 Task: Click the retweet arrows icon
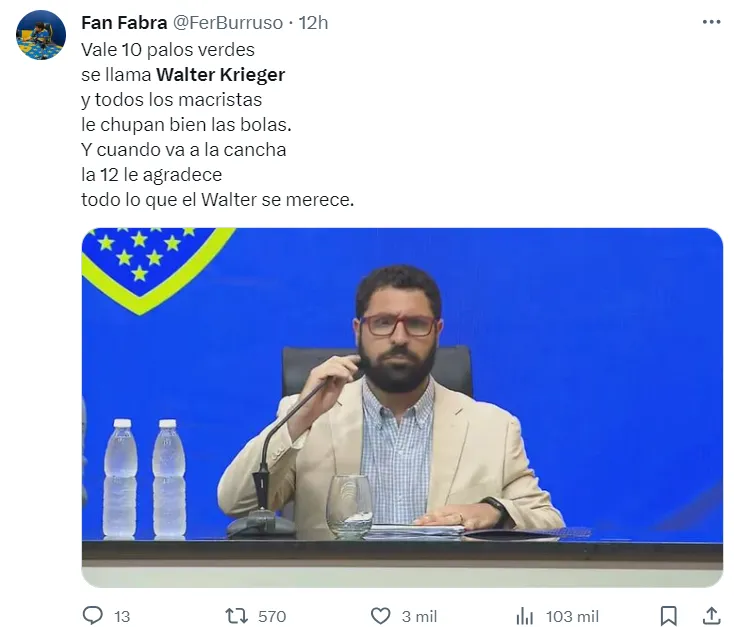[x=236, y=615]
